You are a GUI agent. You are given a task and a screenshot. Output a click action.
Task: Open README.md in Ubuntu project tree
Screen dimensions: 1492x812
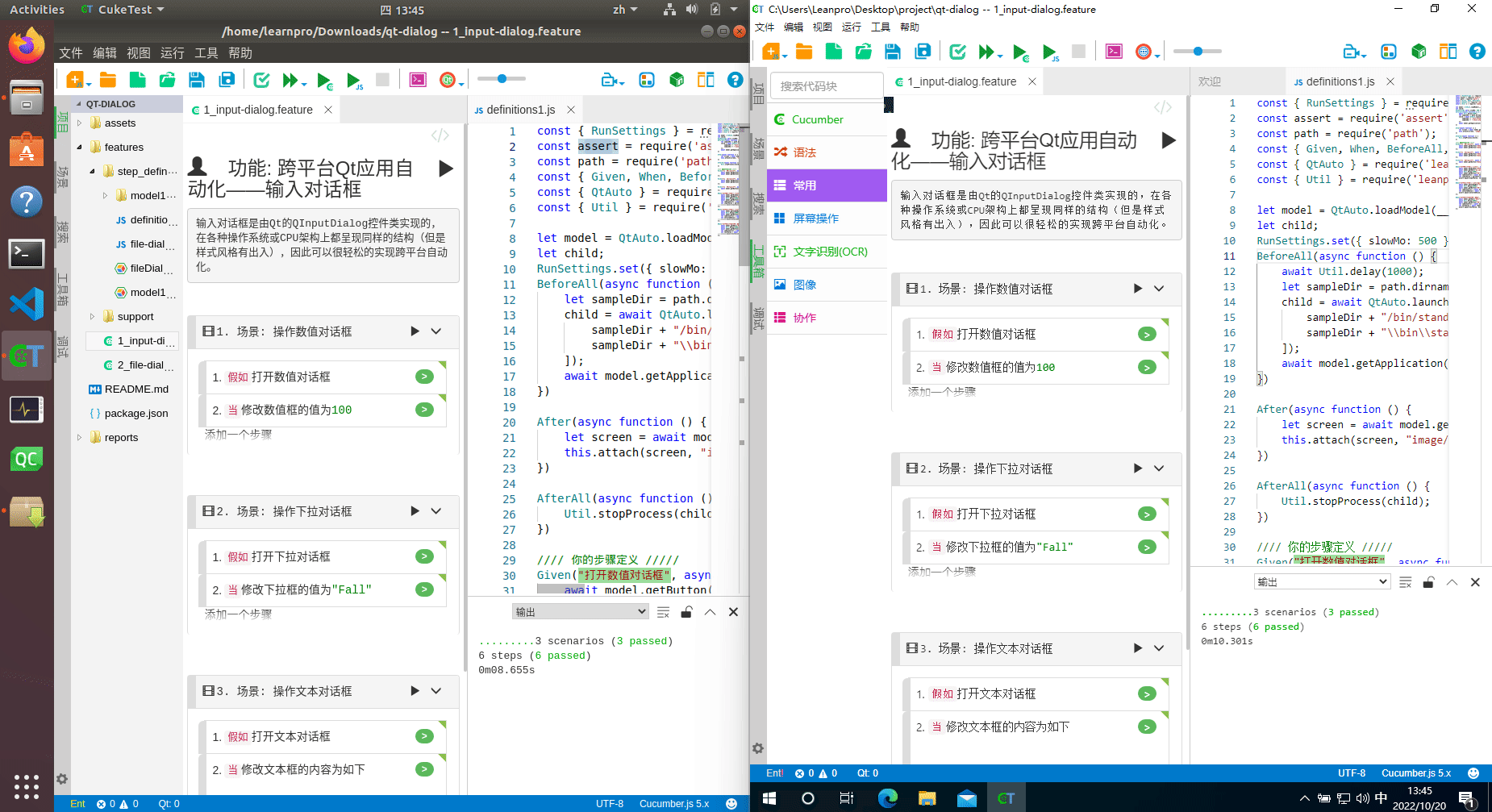(136, 389)
